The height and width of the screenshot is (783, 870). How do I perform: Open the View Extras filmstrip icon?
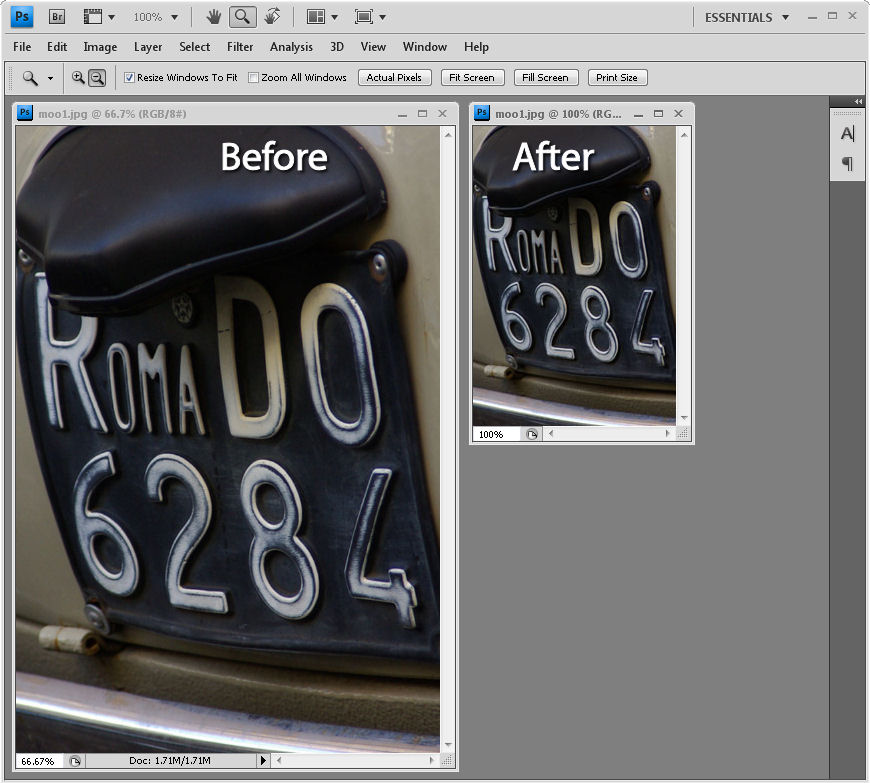92,17
